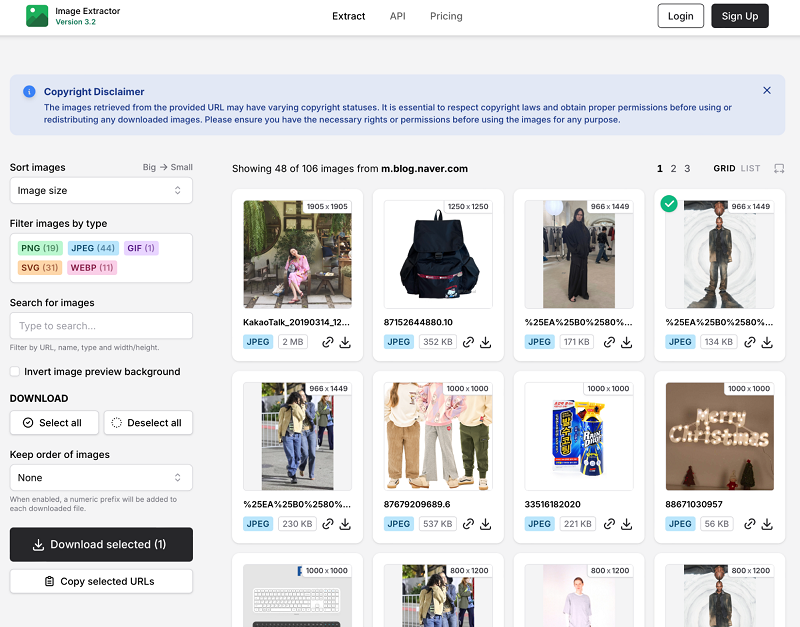
Task: Enable Invert image preview background checkbox
Action: 15,372
